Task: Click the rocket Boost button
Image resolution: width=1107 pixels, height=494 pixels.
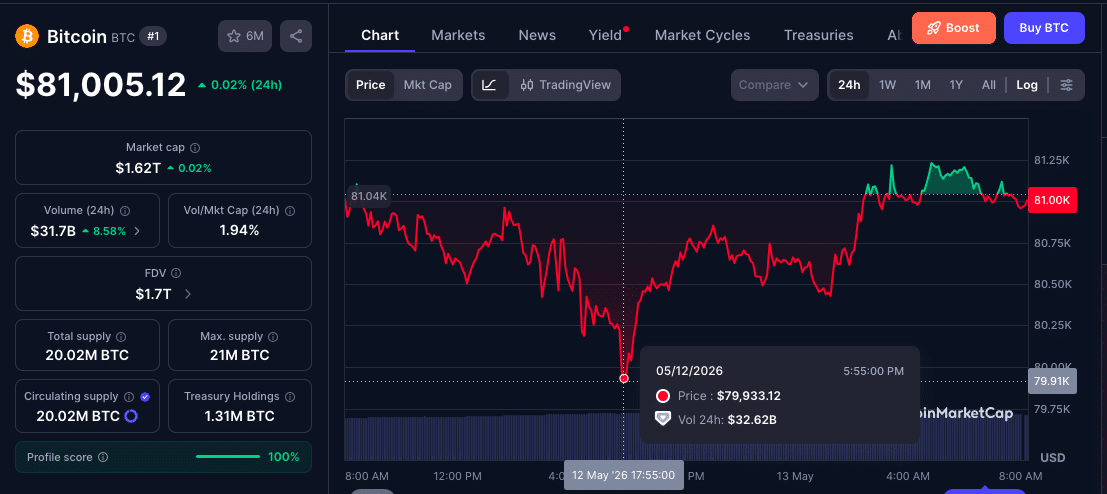Action: pyautogui.click(x=953, y=28)
